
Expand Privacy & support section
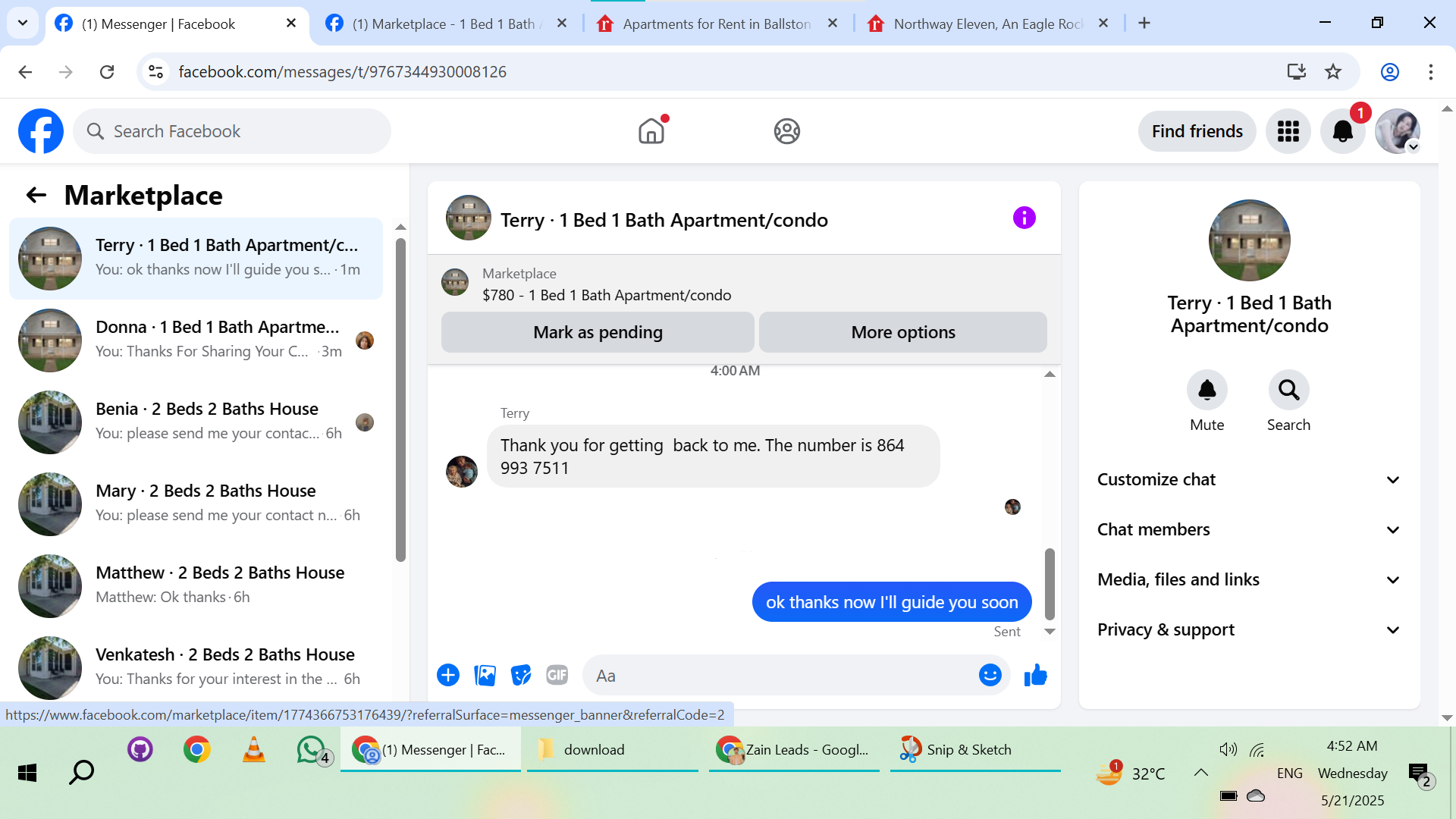[x=1249, y=630]
